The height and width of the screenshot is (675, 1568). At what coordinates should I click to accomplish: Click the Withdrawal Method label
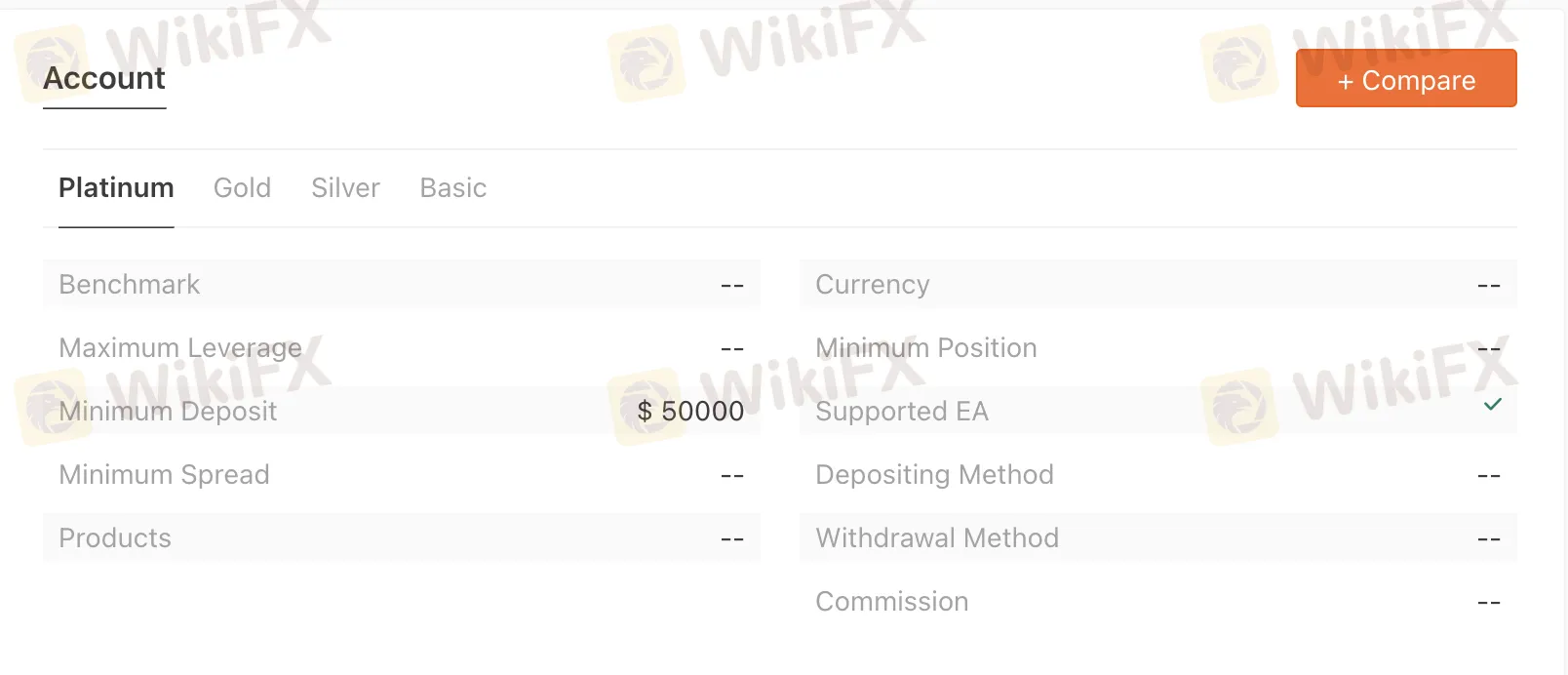936,538
